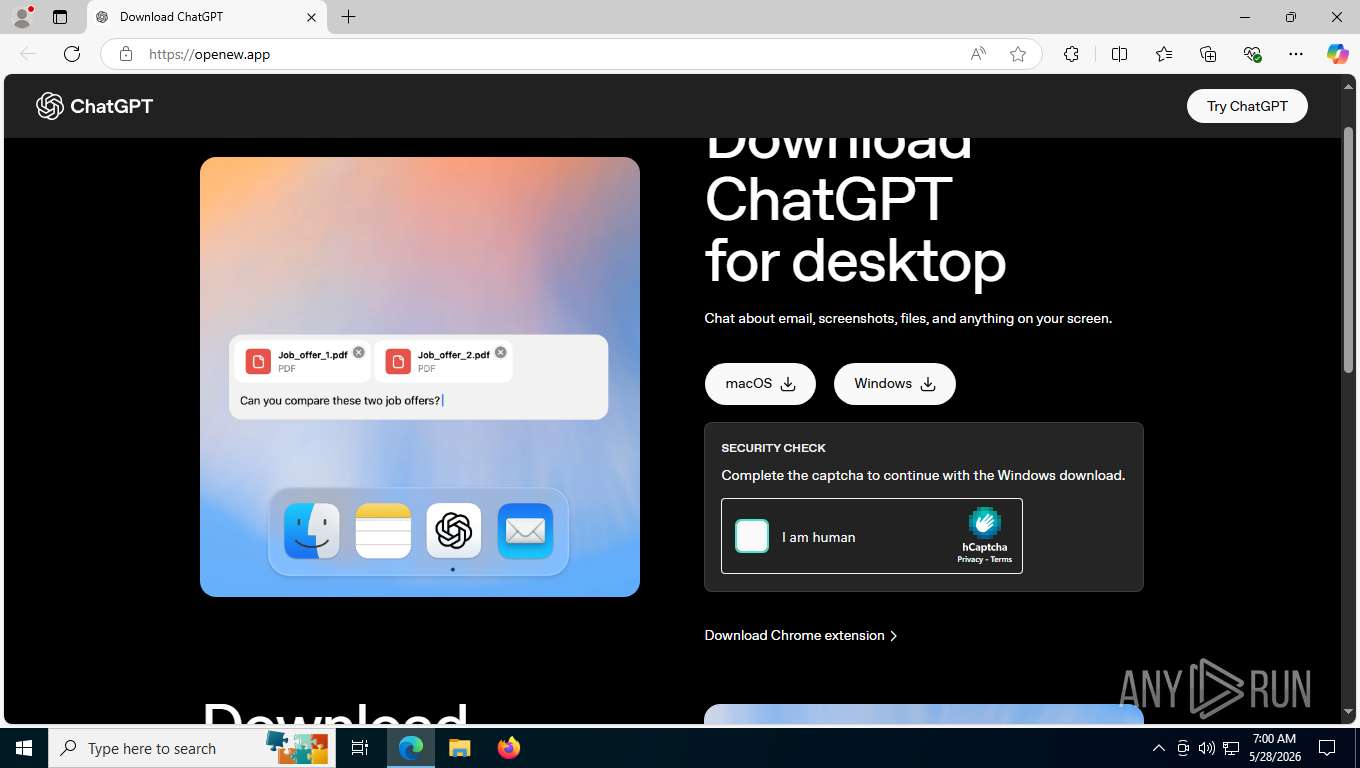Open Firefox from taskbar

508,748
